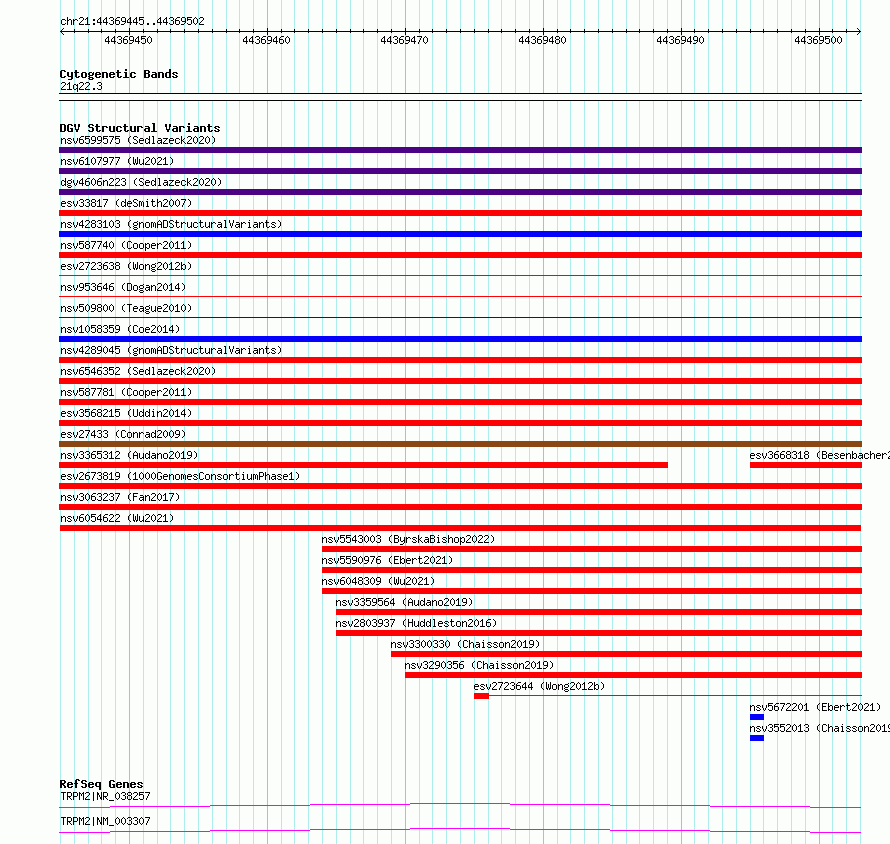Click nsv953646 (Dogan2014) text label
The height and width of the screenshot is (844, 890).
pos(123,287)
